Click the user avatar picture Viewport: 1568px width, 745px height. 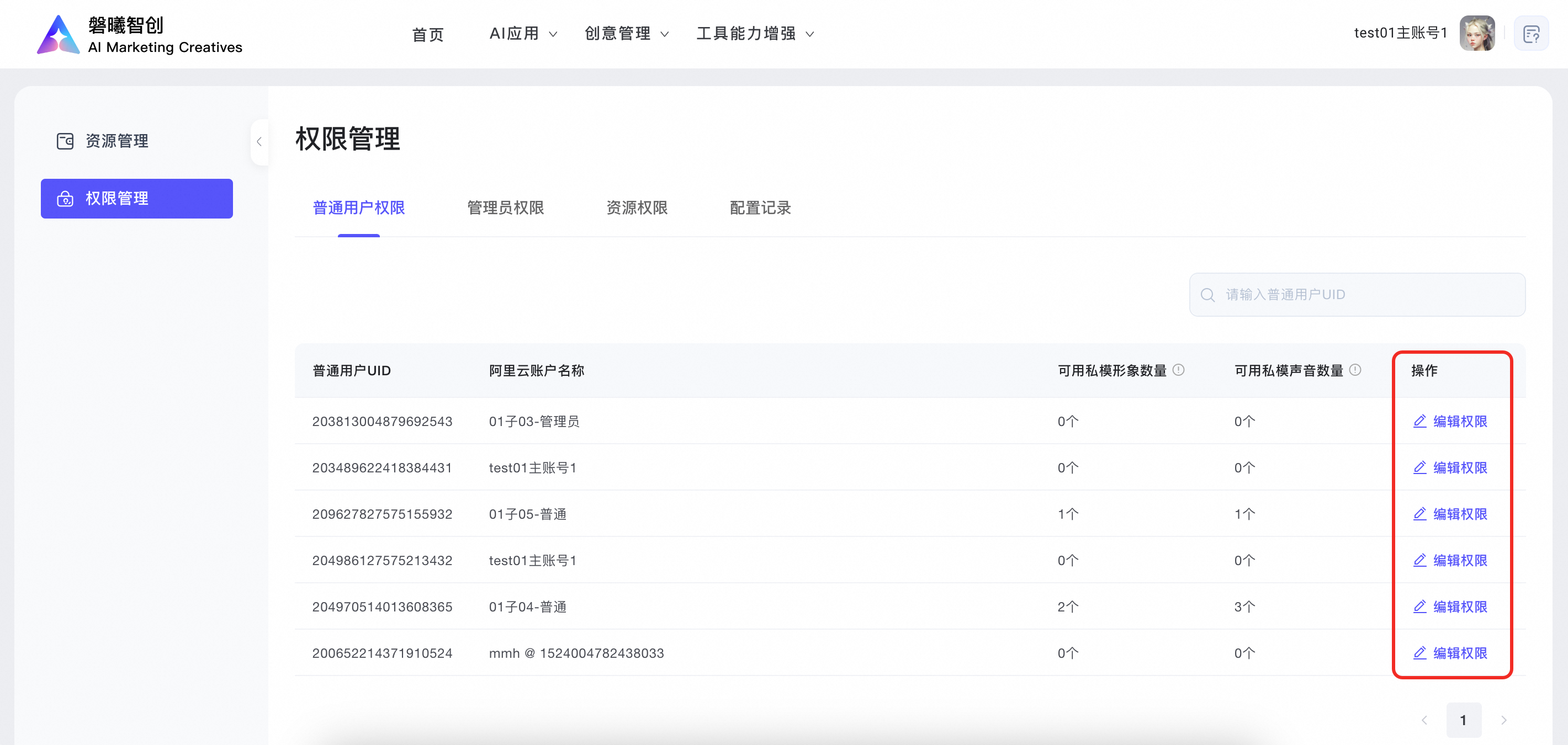[x=1477, y=34]
